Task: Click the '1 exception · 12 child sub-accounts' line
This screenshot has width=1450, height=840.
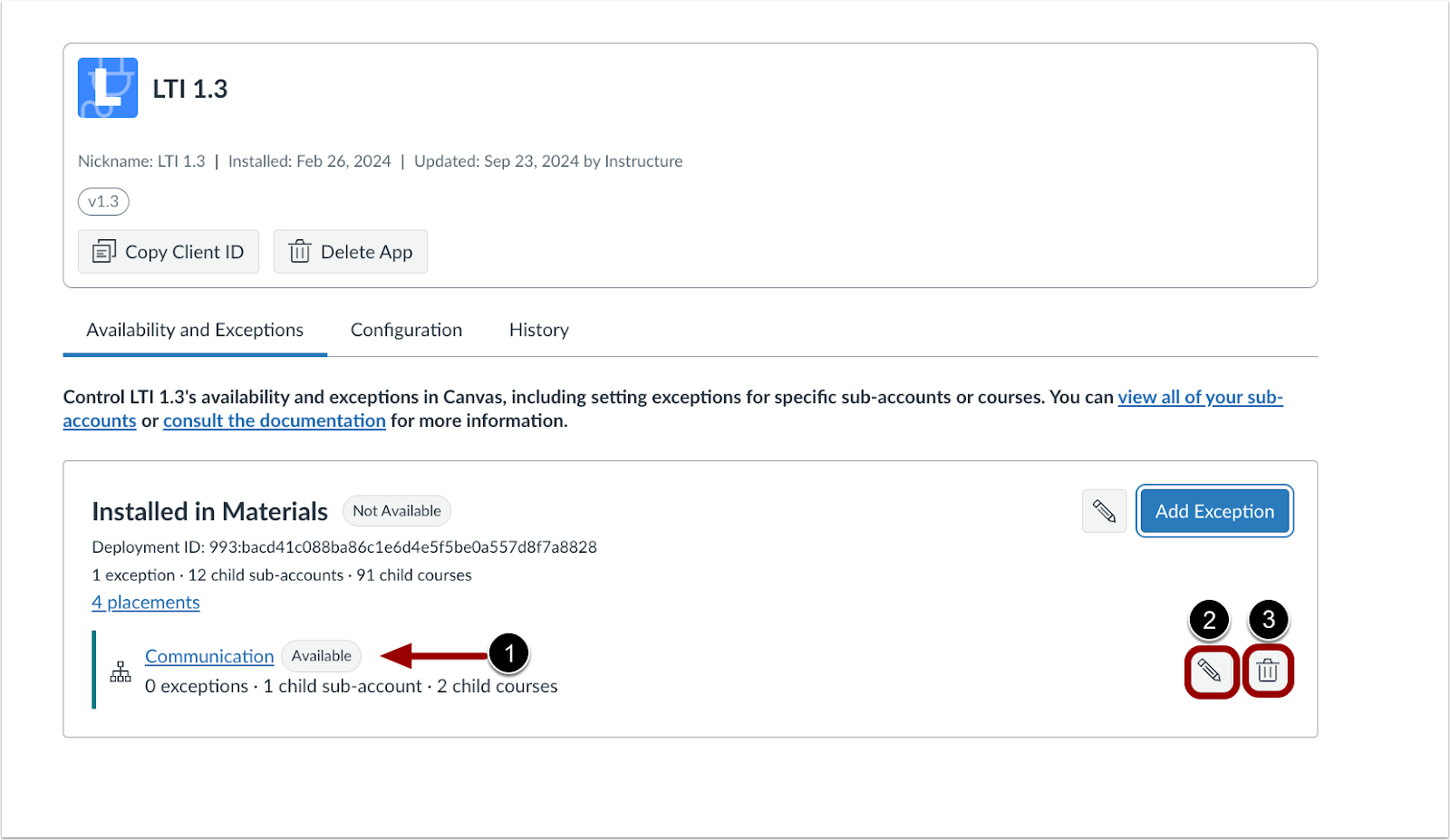Action: [x=282, y=575]
